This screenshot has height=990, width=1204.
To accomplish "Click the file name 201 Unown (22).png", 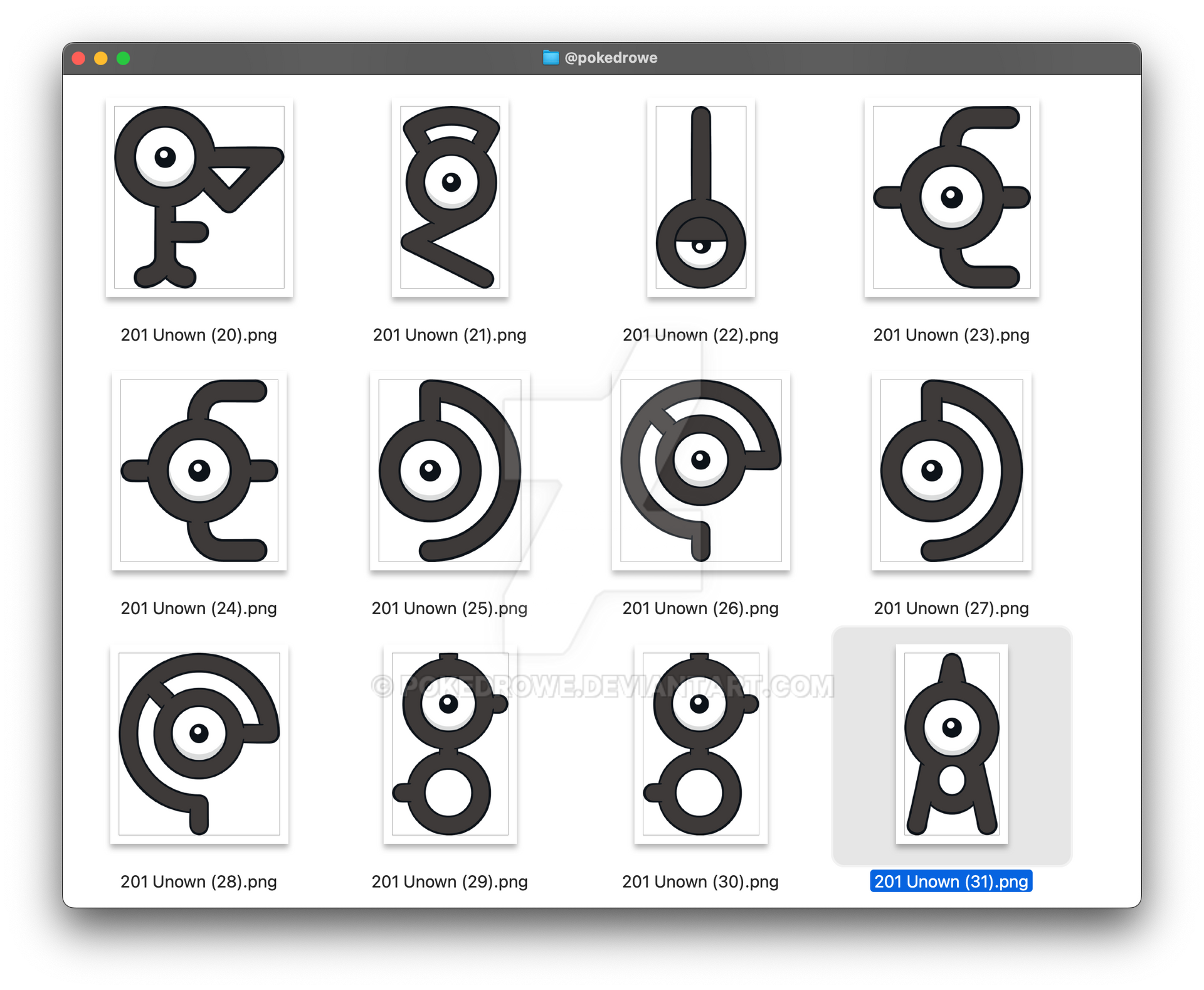I will [x=700, y=335].
